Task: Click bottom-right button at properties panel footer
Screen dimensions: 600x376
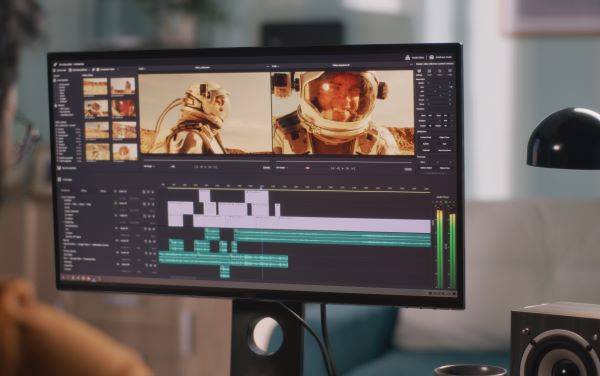Action: point(445,168)
